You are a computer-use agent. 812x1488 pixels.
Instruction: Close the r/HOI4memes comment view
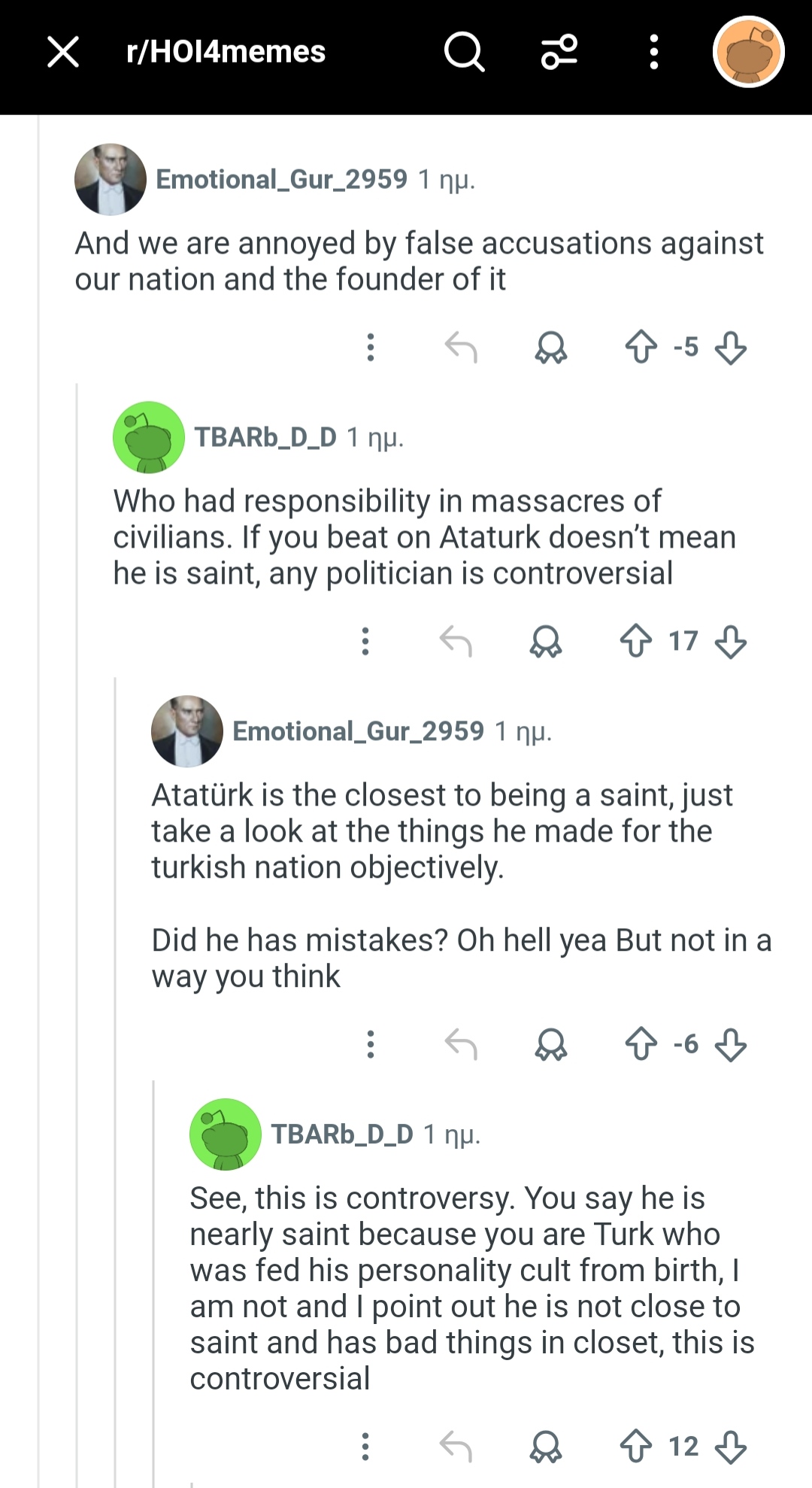click(63, 52)
